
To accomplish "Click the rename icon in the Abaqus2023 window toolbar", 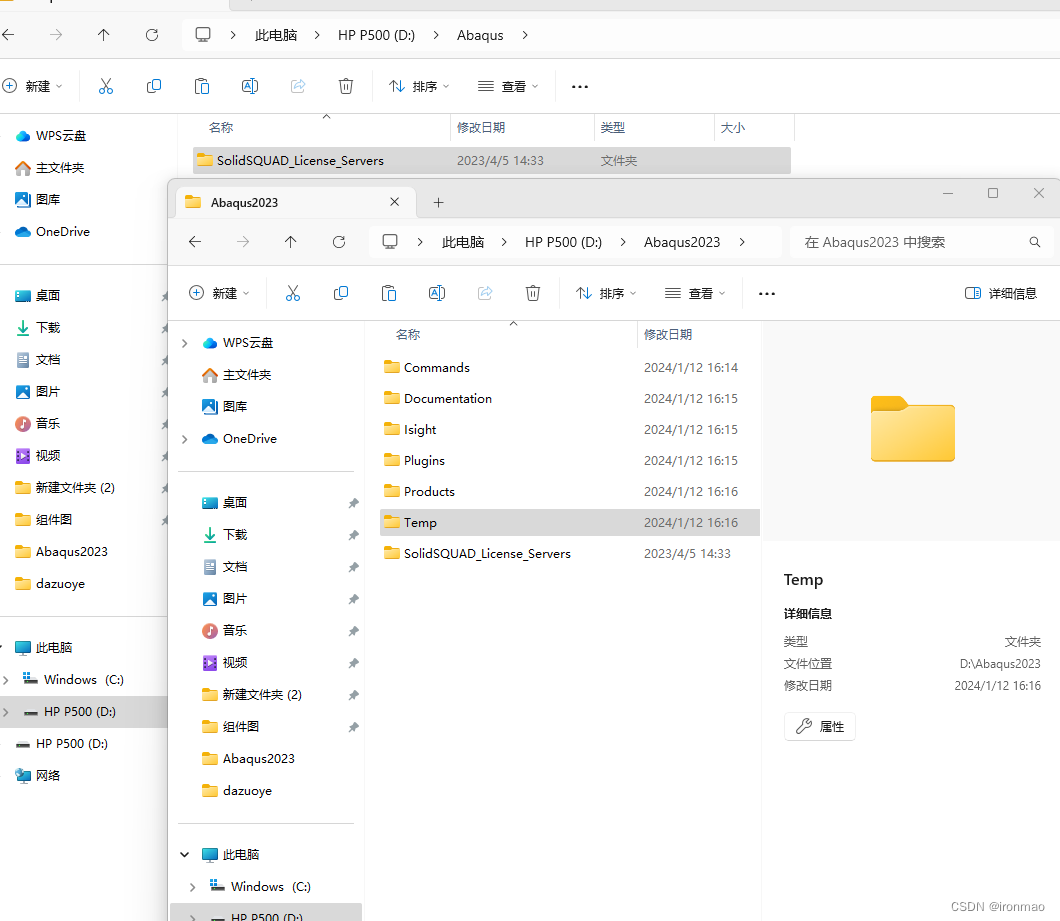I will point(437,293).
